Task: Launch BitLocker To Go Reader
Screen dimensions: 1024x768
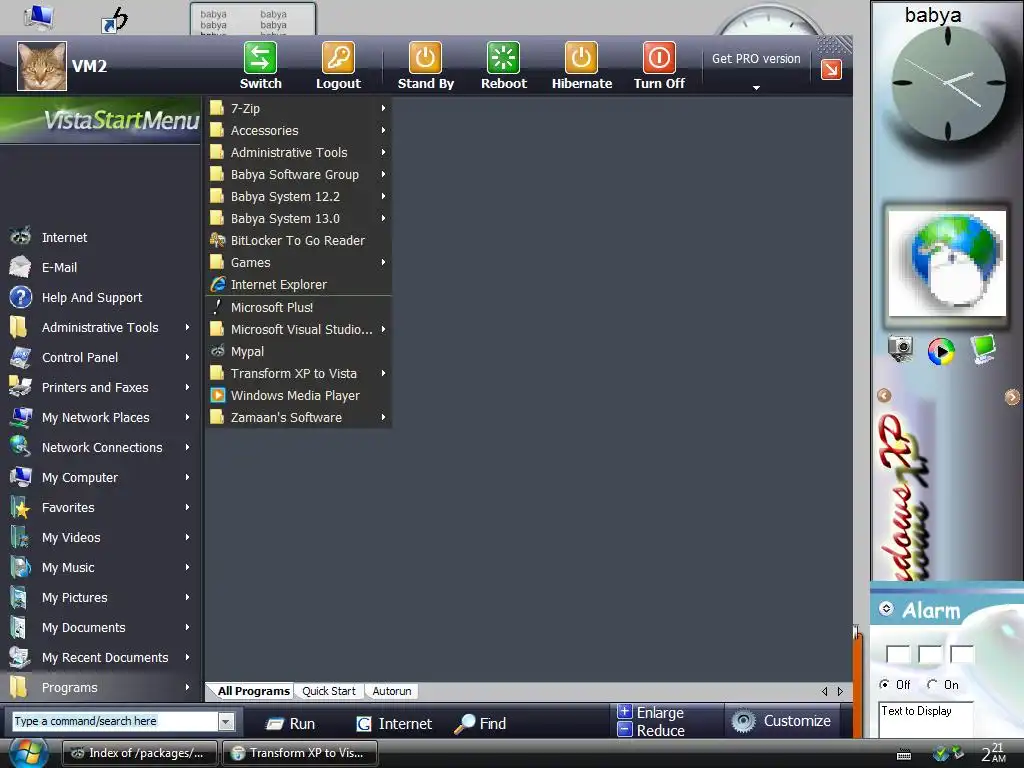Action: [x=298, y=240]
